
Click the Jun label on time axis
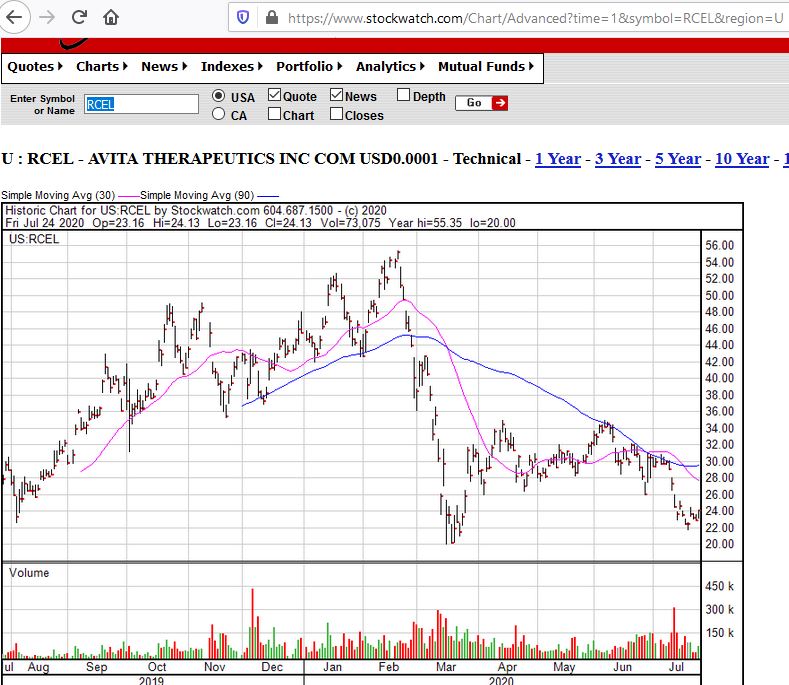click(x=622, y=667)
